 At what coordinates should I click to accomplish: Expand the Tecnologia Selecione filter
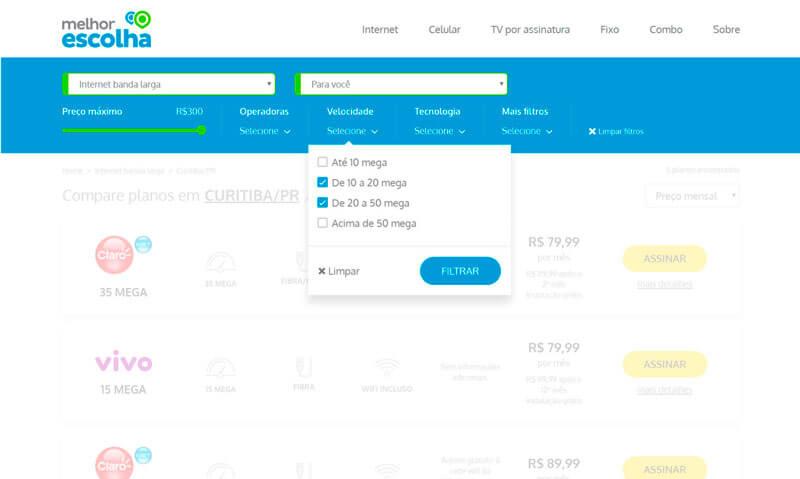[439, 131]
